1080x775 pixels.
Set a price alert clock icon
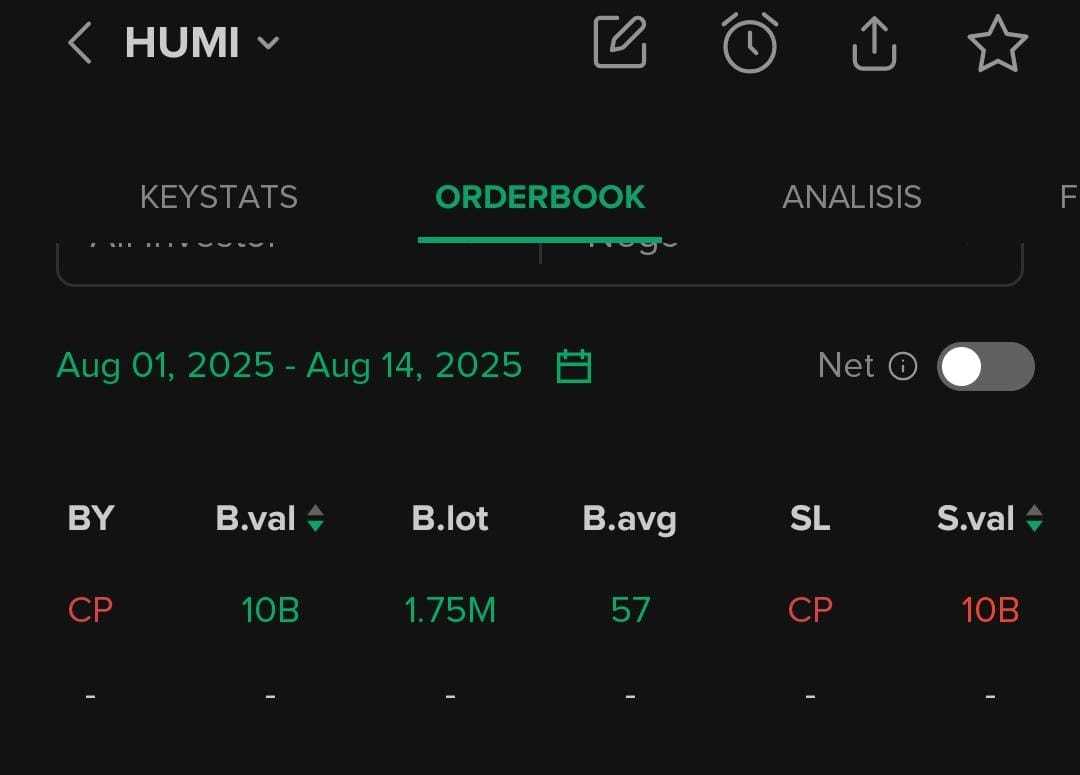(x=749, y=43)
